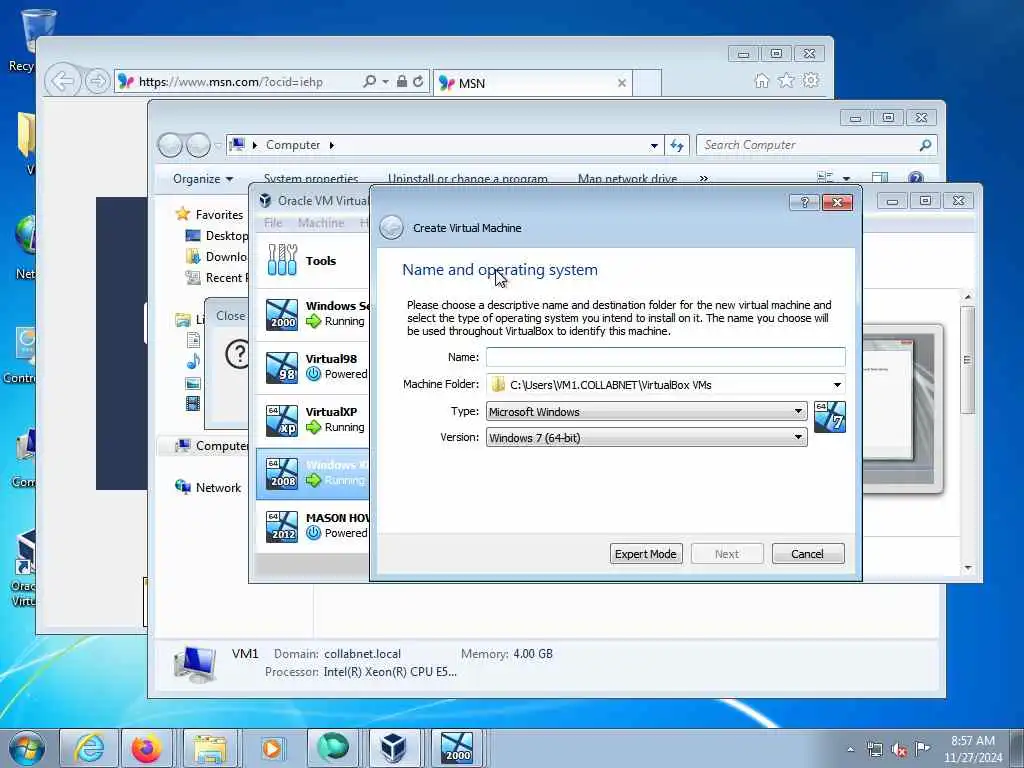This screenshot has width=1024, height=768.
Task: Click the VM preview thumbnail in VirtualBox
Action: (903, 408)
